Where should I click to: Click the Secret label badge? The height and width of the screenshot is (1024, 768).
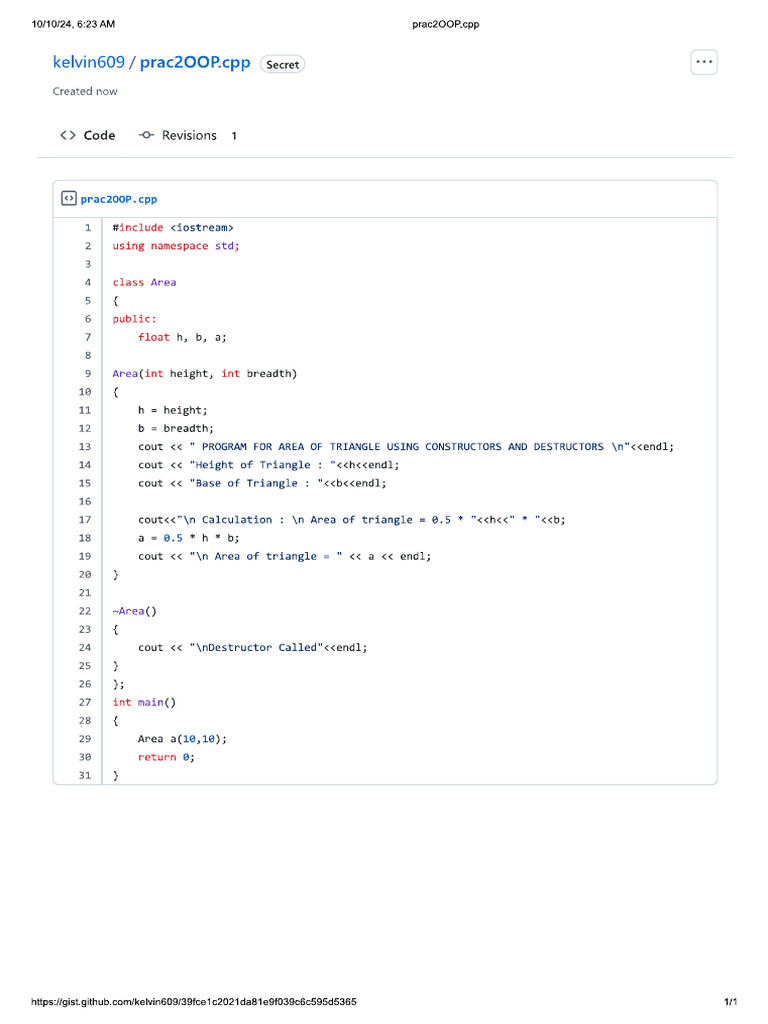[x=282, y=65]
